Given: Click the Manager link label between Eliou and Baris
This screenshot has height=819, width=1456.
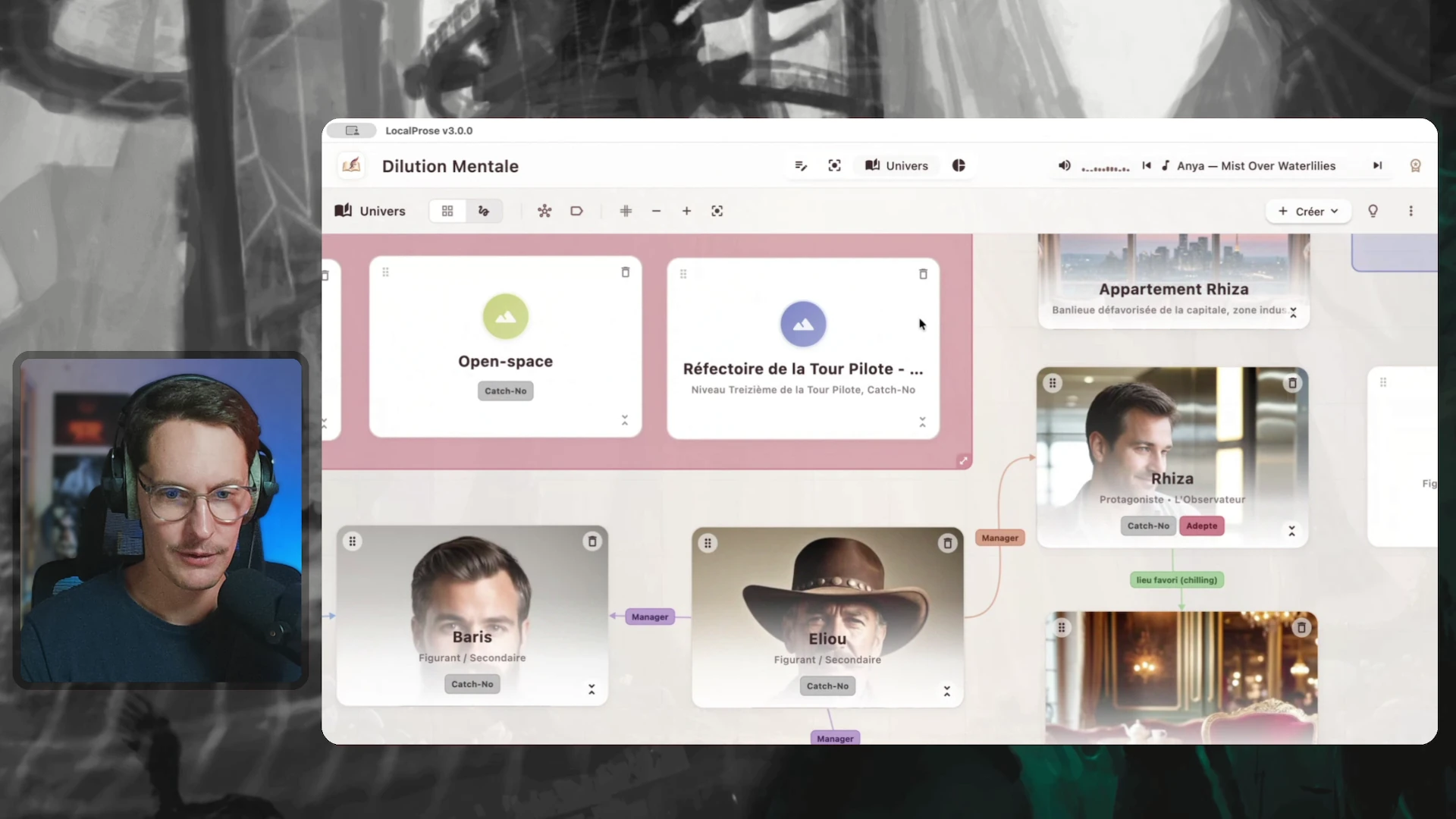Looking at the screenshot, I should (650, 617).
